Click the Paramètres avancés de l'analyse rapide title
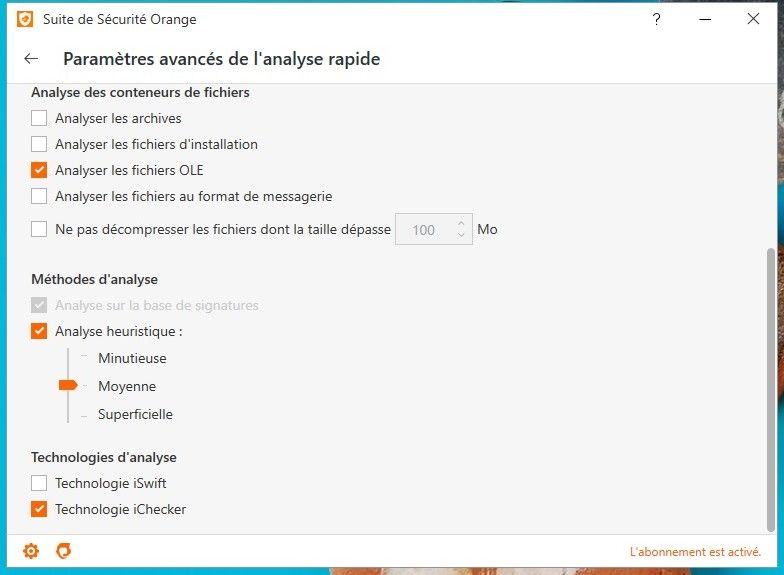The height and width of the screenshot is (575, 784). pyautogui.click(x=222, y=59)
